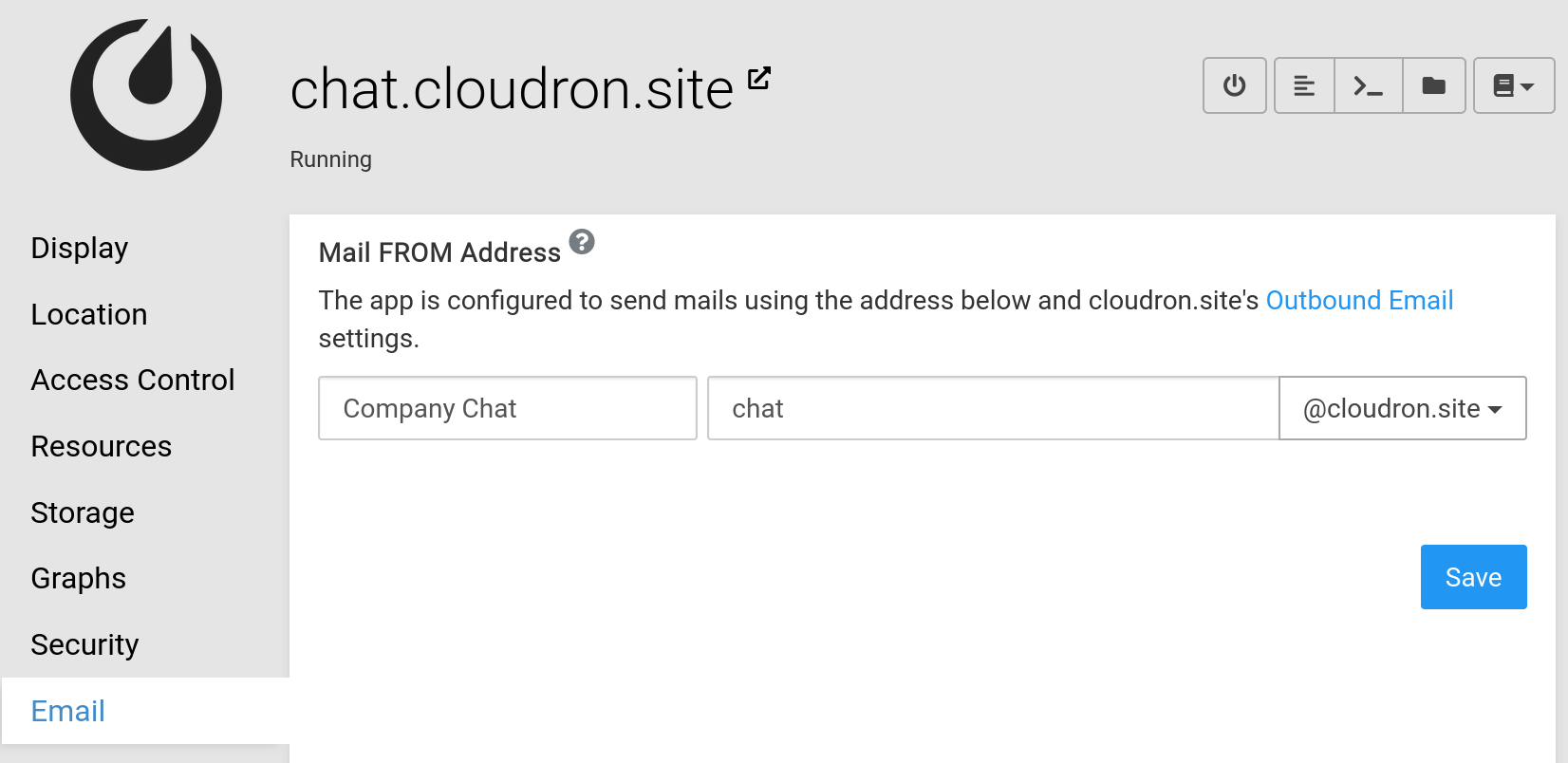Open the Resources section

[102, 446]
